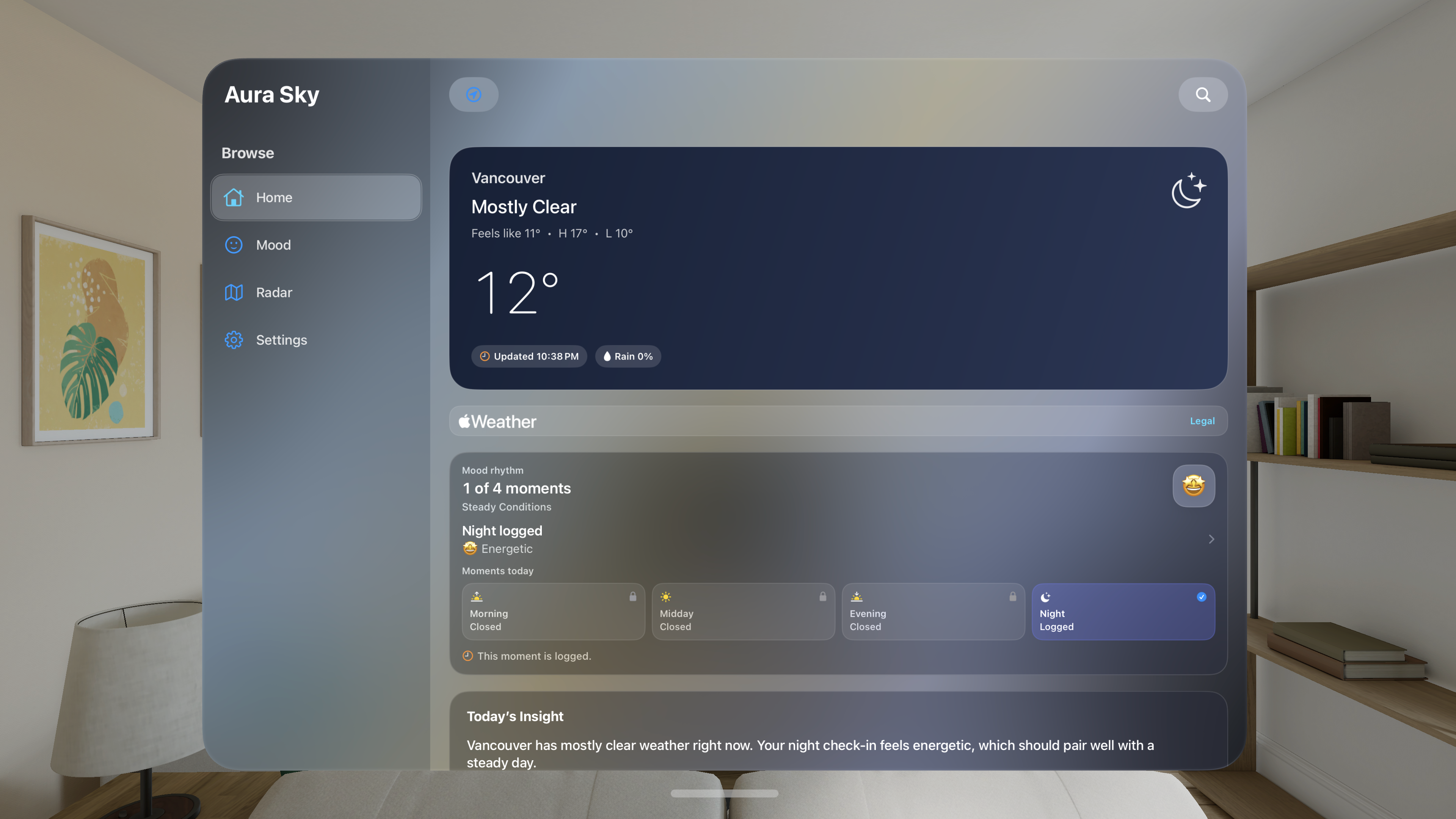Click the Updated 10:38 PM chip
This screenshot has width=1456, height=819.
click(x=529, y=356)
